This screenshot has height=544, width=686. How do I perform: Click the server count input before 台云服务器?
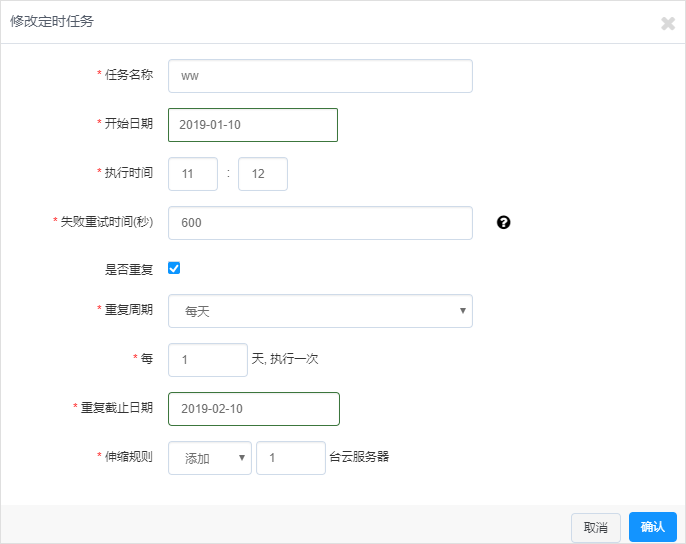(x=290, y=458)
